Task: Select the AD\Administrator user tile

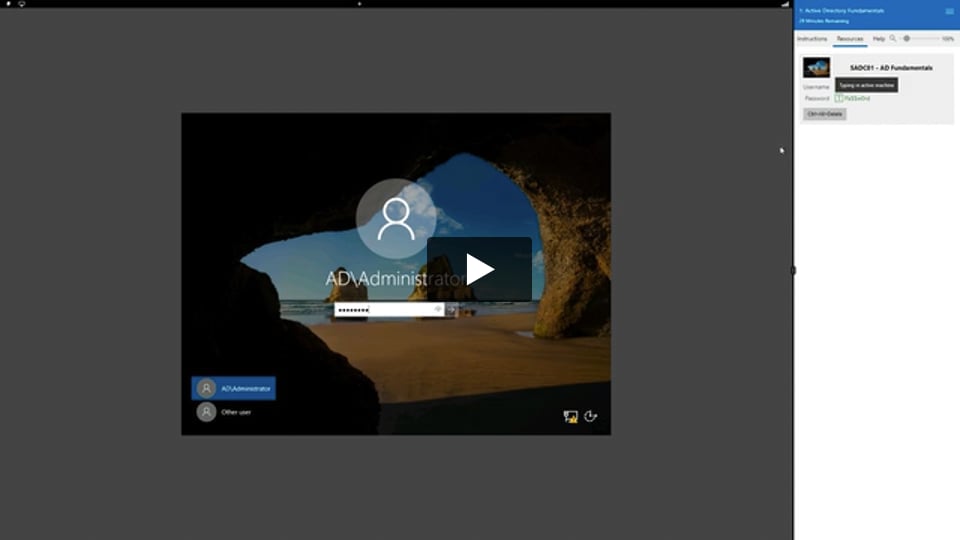Action: (x=233, y=388)
